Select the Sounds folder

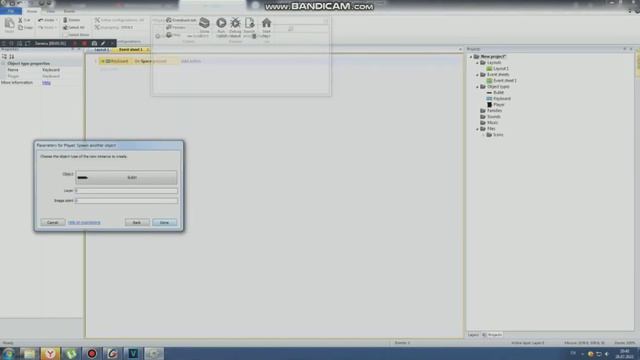(x=493, y=117)
